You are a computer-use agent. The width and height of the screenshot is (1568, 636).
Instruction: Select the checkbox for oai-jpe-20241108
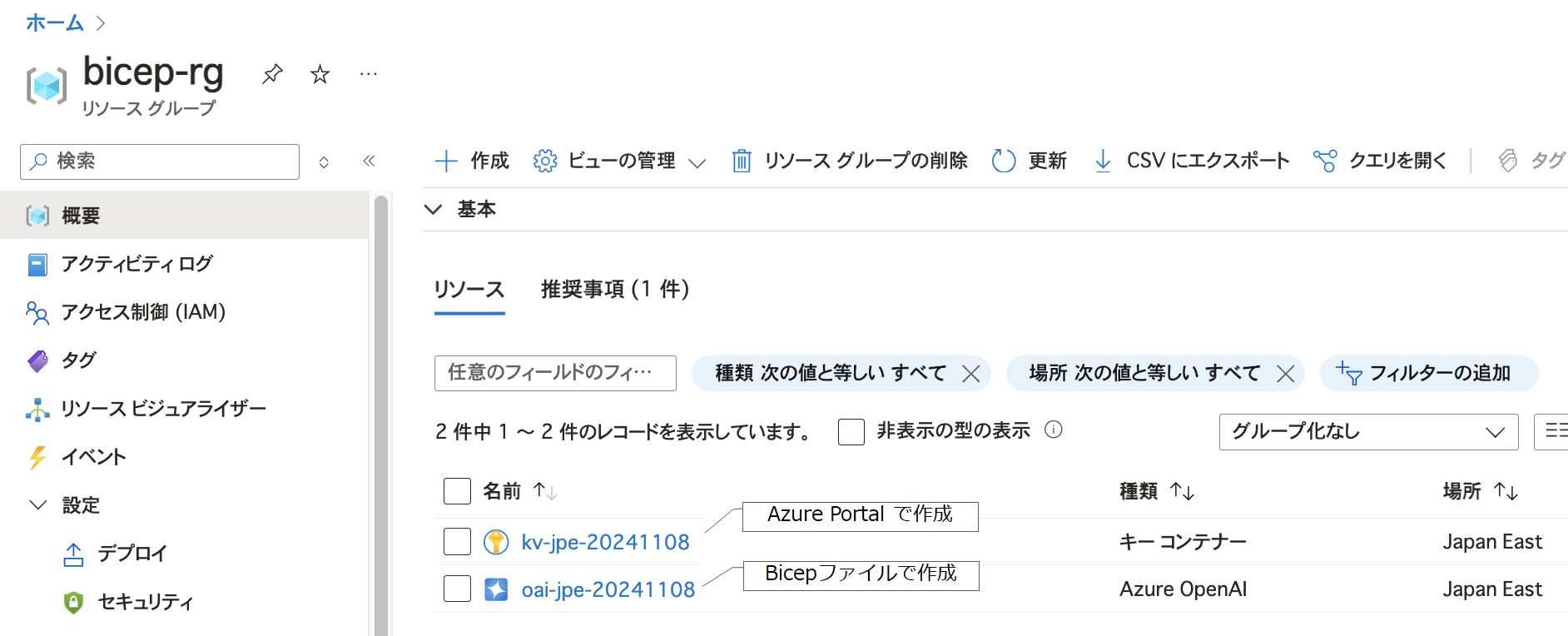point(457,589)
